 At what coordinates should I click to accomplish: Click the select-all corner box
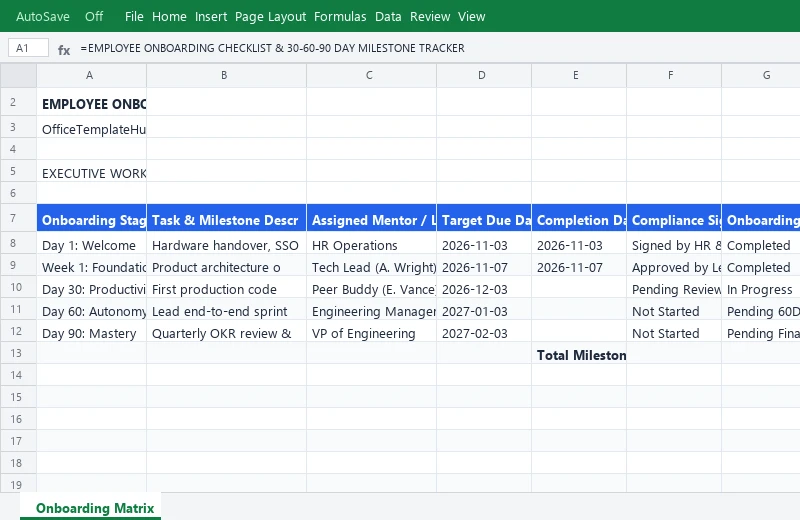click(x=18, y=76)
